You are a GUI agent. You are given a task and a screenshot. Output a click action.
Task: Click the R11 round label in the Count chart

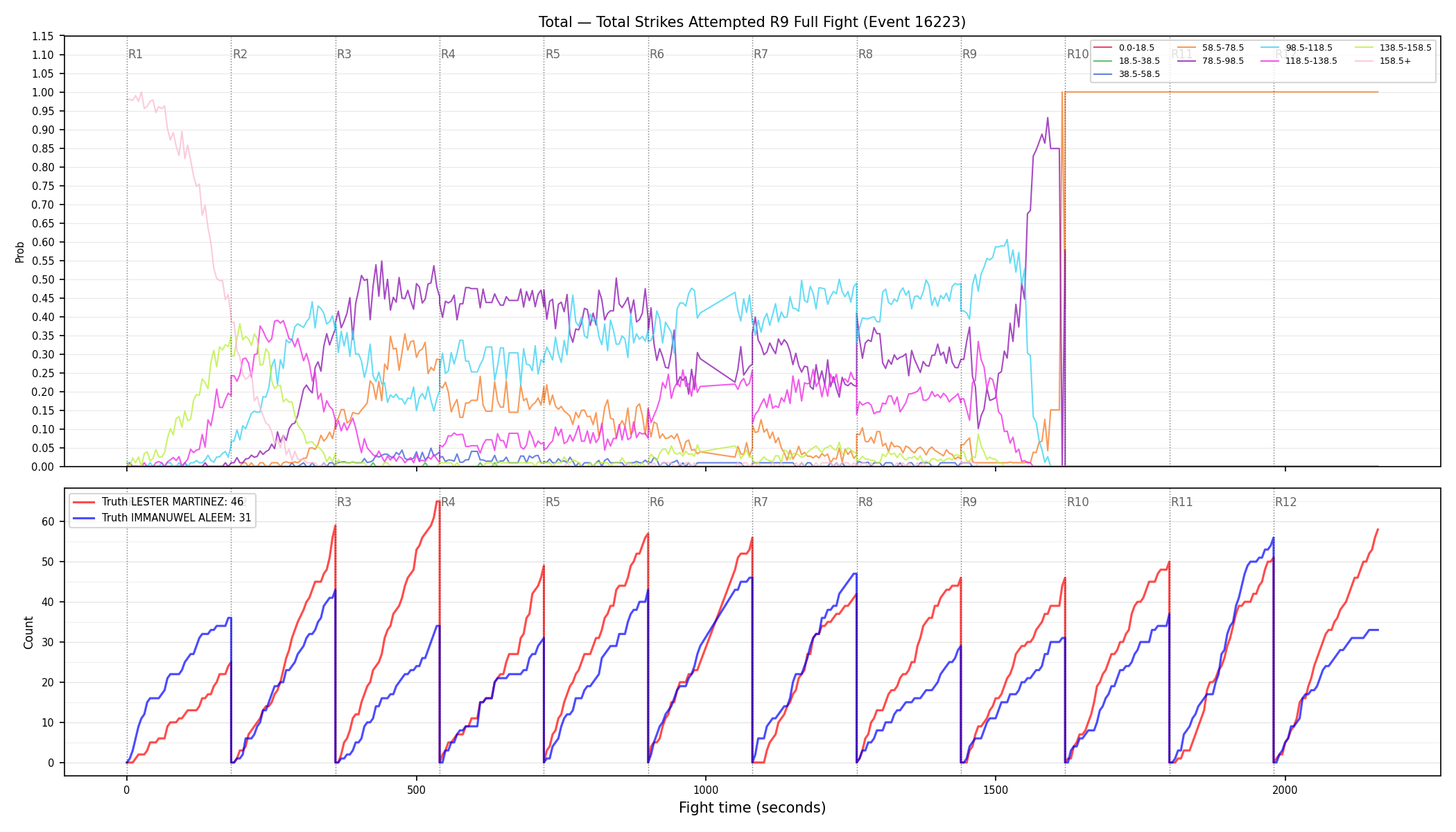pos(1182,502)
